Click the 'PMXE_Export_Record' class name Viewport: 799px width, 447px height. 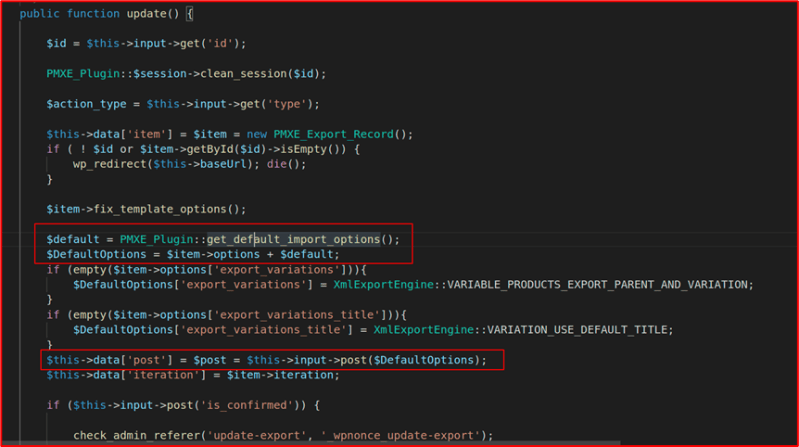coord(333,134)
